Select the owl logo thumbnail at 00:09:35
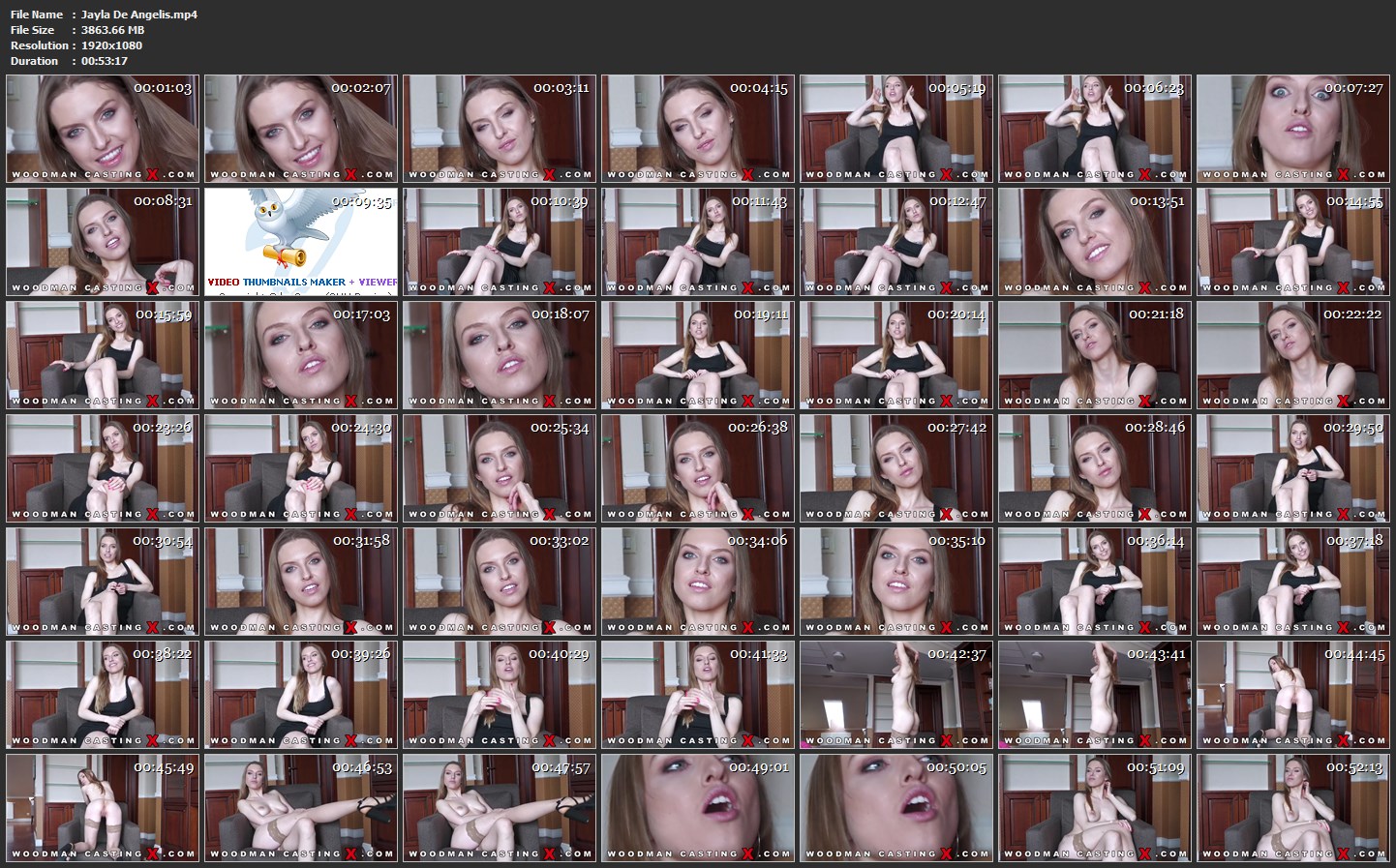Image resolution: width=1396 pixels, height=868 pixels. pyautogui.click(x=301, y=242)
